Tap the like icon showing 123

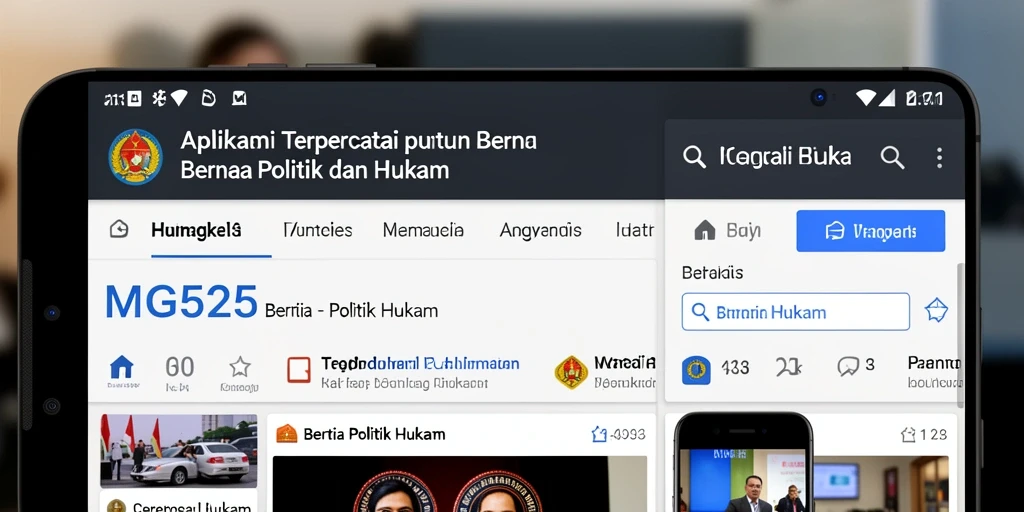coord(908,434)
